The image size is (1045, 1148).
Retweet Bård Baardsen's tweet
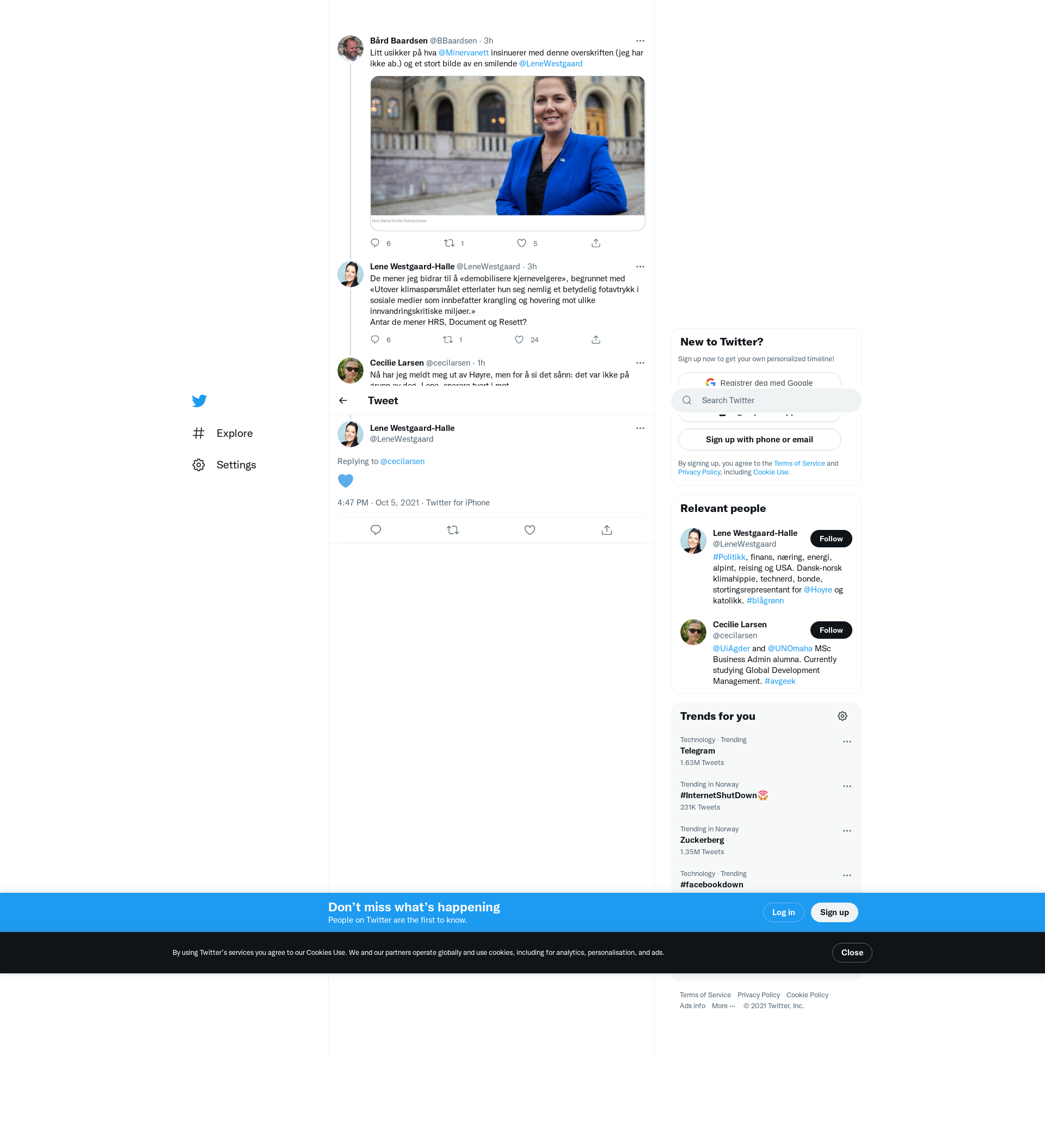(449, 243)
